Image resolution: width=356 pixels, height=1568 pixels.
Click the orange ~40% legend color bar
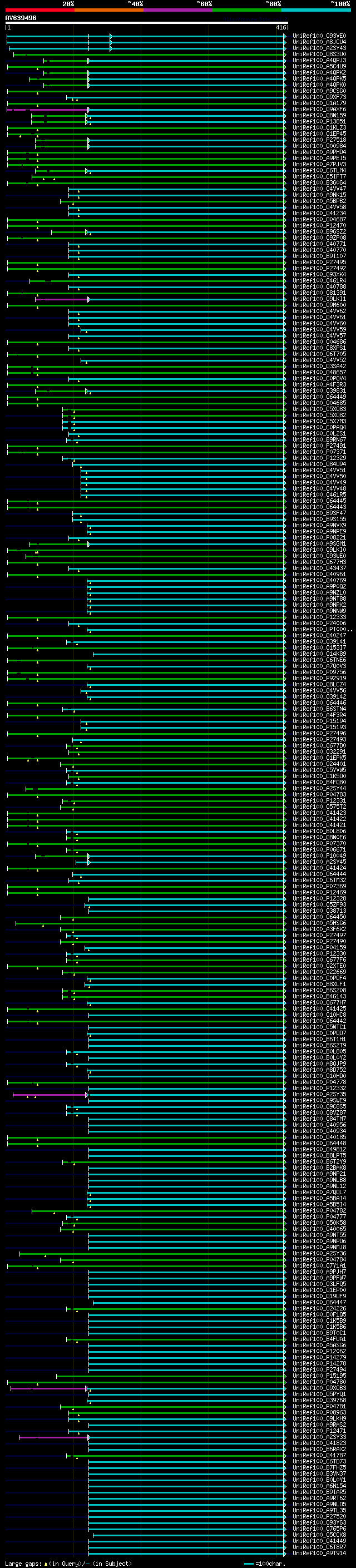tap(109, 10)
